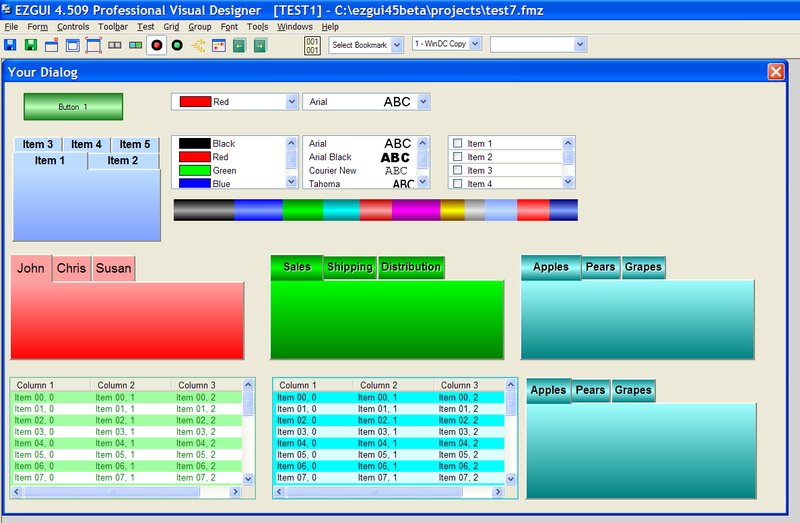Click the green book right-arrow icon
This screenshot has height=523, width=800.
coord(260,45)
